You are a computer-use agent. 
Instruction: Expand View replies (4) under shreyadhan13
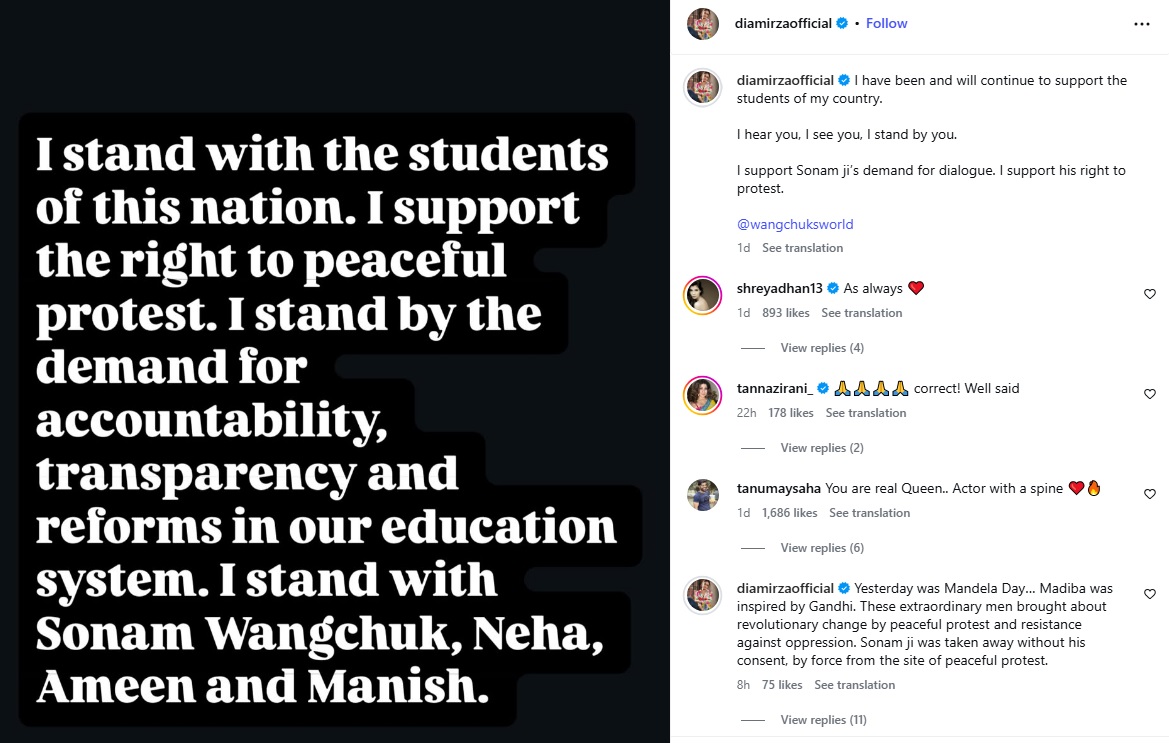click(822, 348)
